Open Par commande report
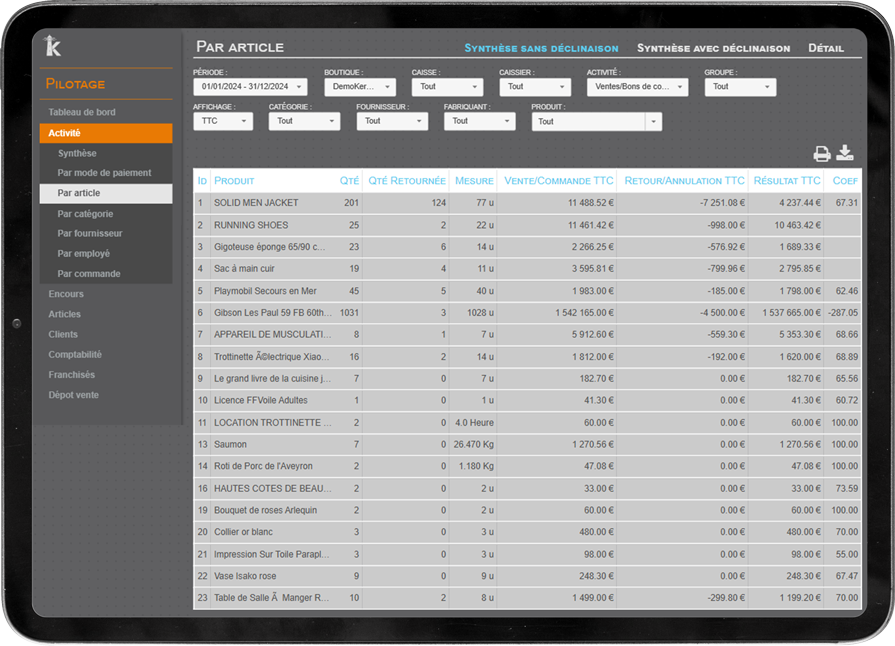Screen dimensions: 895x646 88,274
